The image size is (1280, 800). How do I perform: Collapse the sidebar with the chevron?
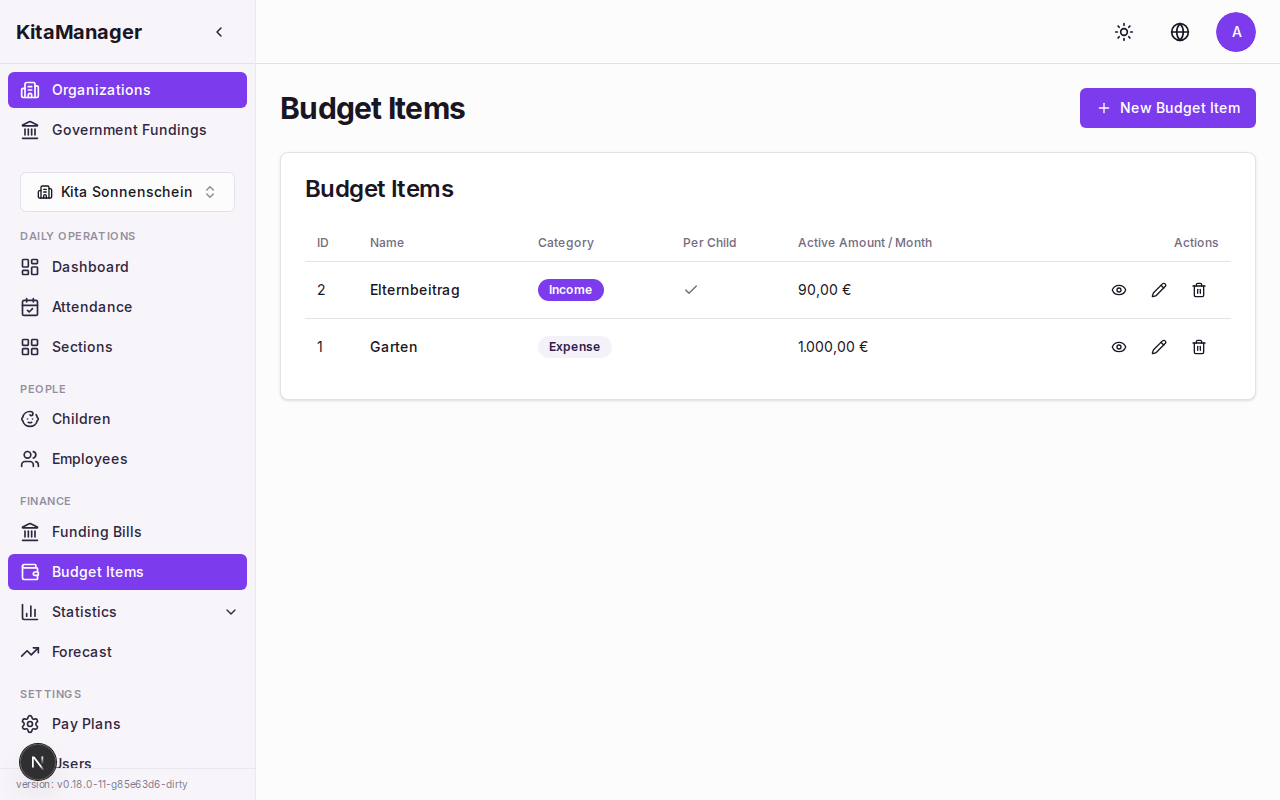(x=219, y=31)
